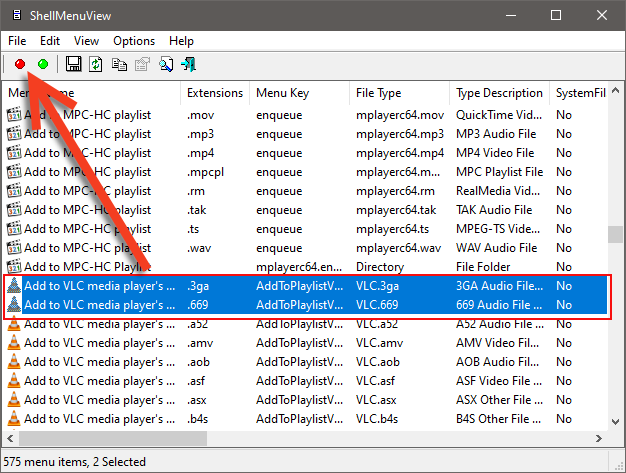The image size is (626, 473).
Task: Click the MPC-HC icon in the .mp3 row
Action: coord(14,134)
